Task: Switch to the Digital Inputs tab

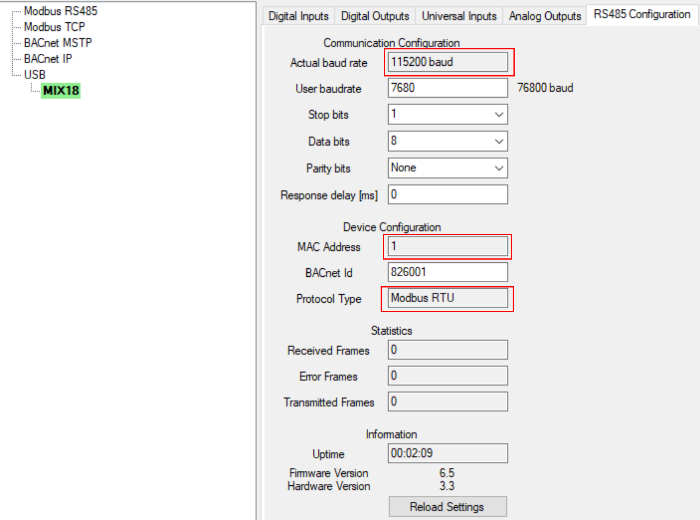Action: 297,16
